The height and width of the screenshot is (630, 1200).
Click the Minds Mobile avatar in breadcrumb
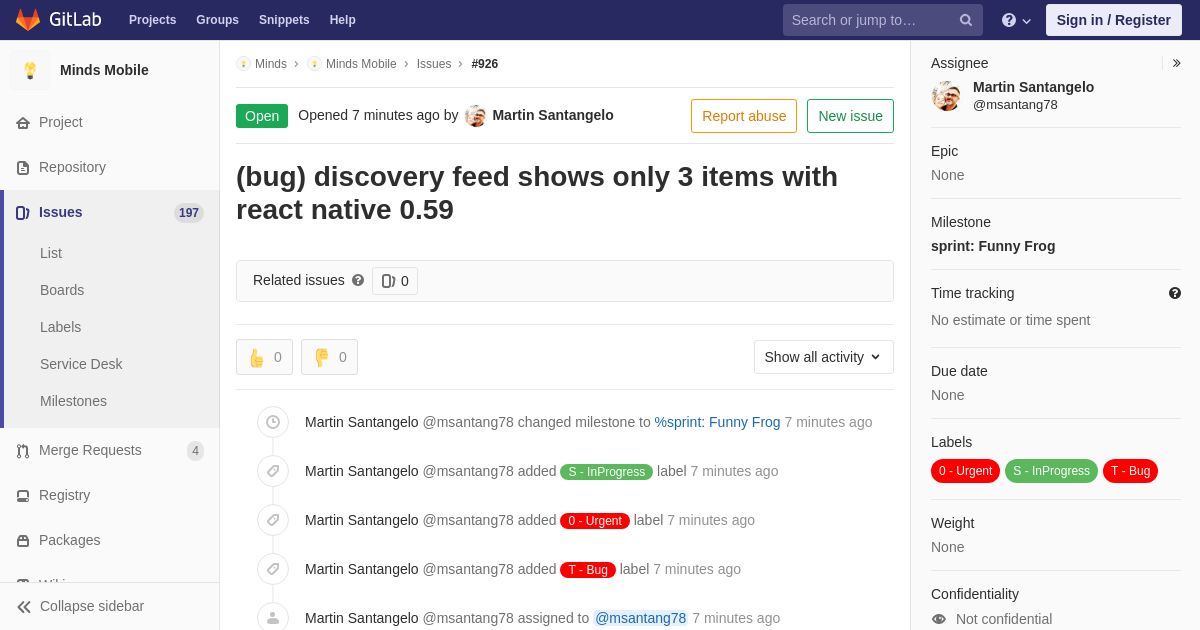[314, 64]
